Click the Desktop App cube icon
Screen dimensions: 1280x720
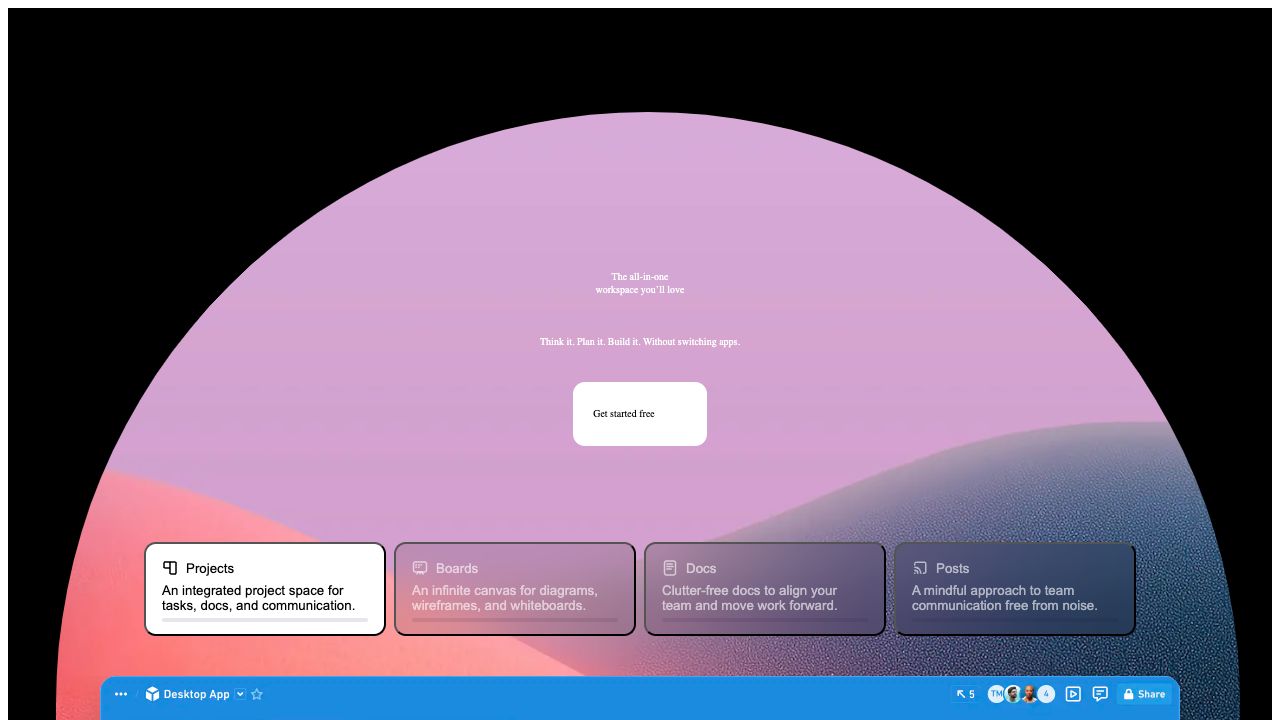tap(152, 694)
